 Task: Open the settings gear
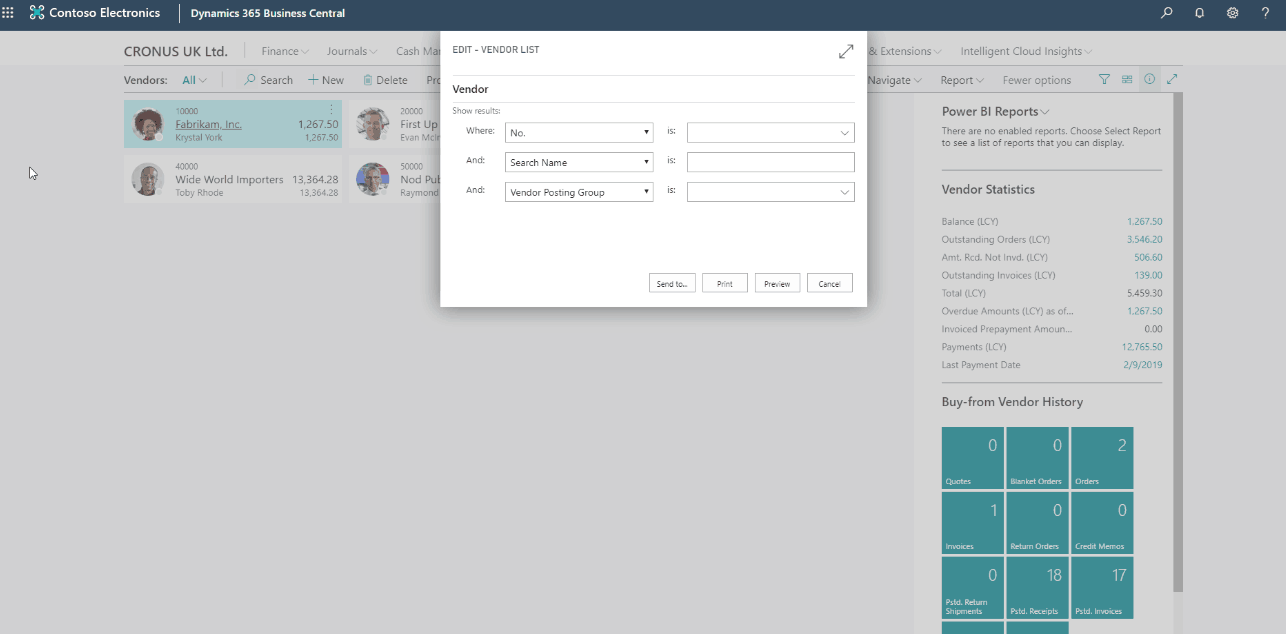(1232, 13)
